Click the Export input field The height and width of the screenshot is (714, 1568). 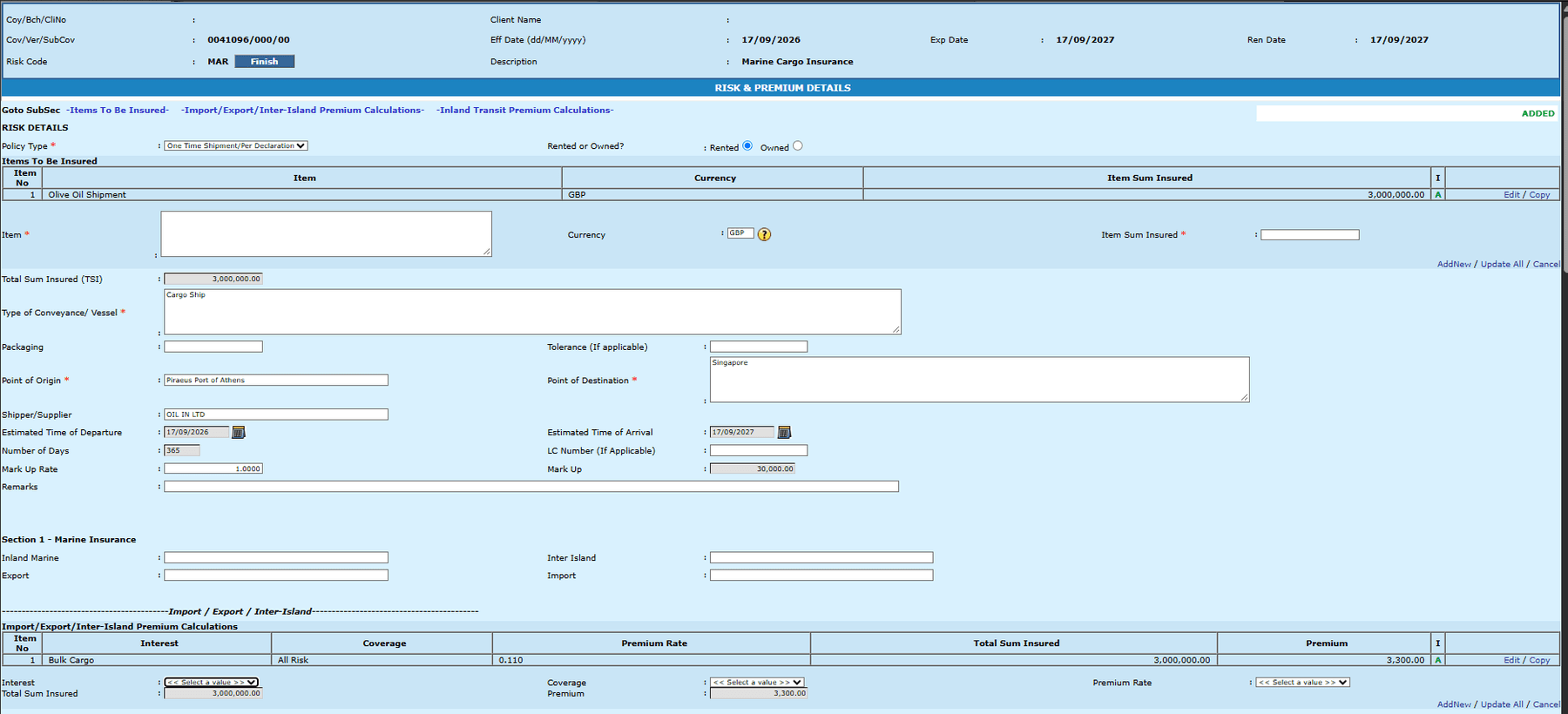(276, 575)
